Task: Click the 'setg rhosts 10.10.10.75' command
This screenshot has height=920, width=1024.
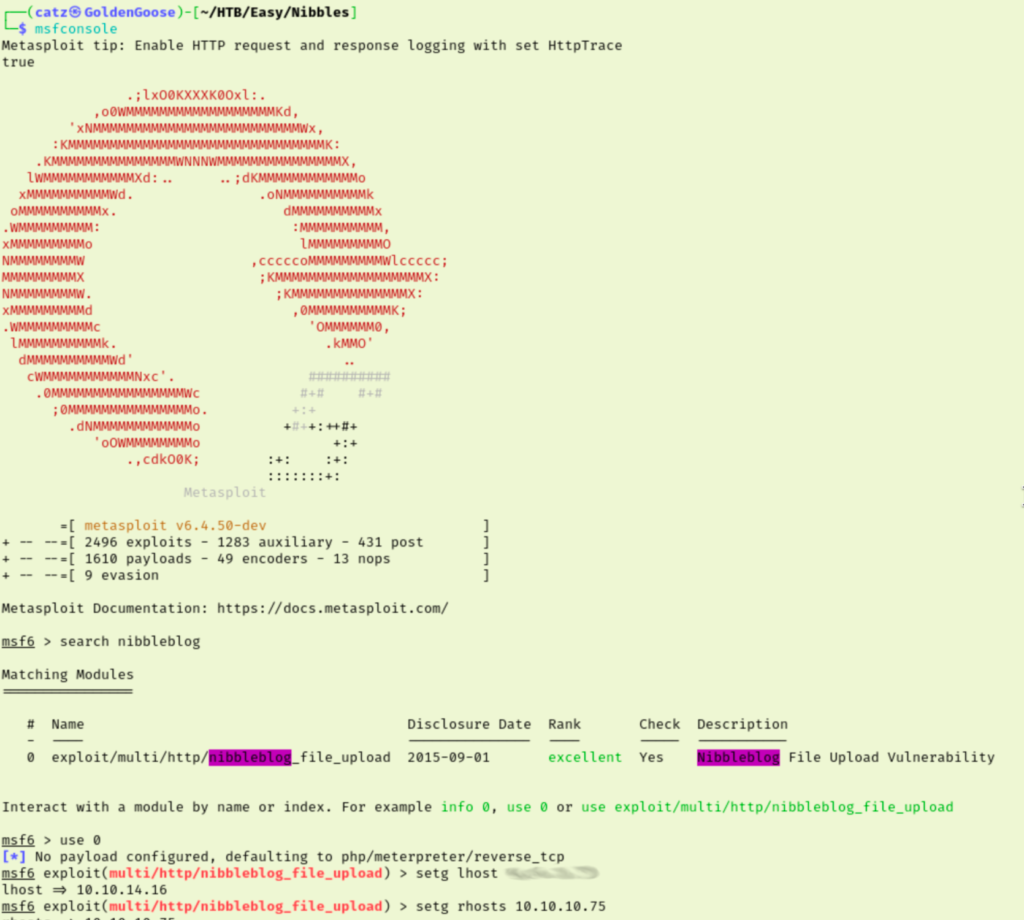Action: [x=511, y=906]
